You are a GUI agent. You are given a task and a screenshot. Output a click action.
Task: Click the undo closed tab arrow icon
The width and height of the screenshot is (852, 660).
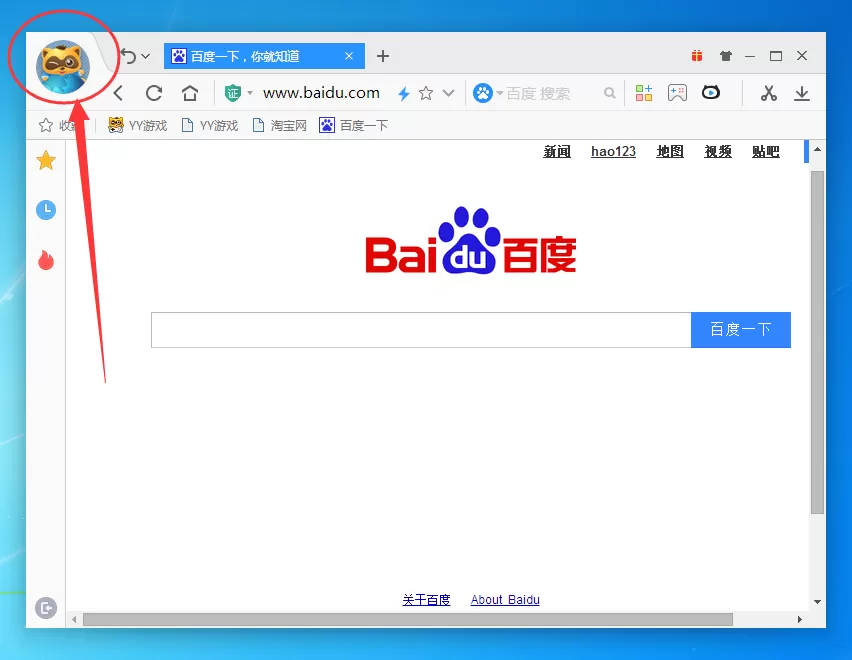tap(129, 56)
